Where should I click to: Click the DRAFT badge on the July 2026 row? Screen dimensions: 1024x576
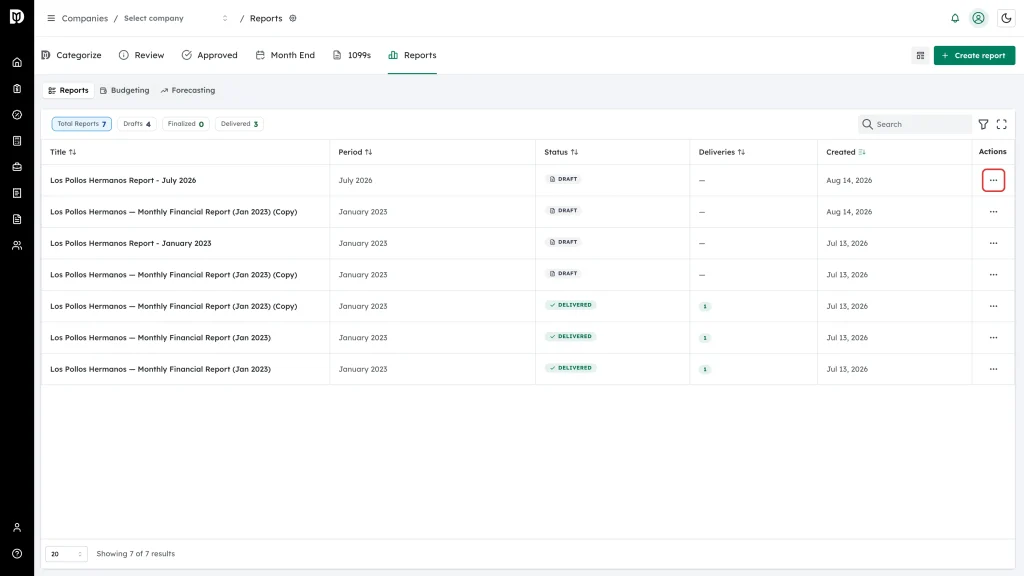click(x=563, y=179)
